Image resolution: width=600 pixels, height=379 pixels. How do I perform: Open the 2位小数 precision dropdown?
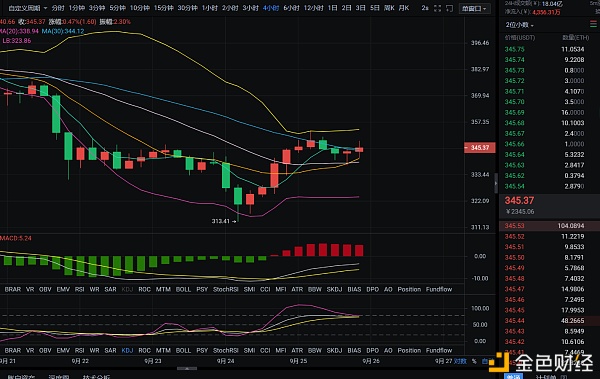(520, 25)
